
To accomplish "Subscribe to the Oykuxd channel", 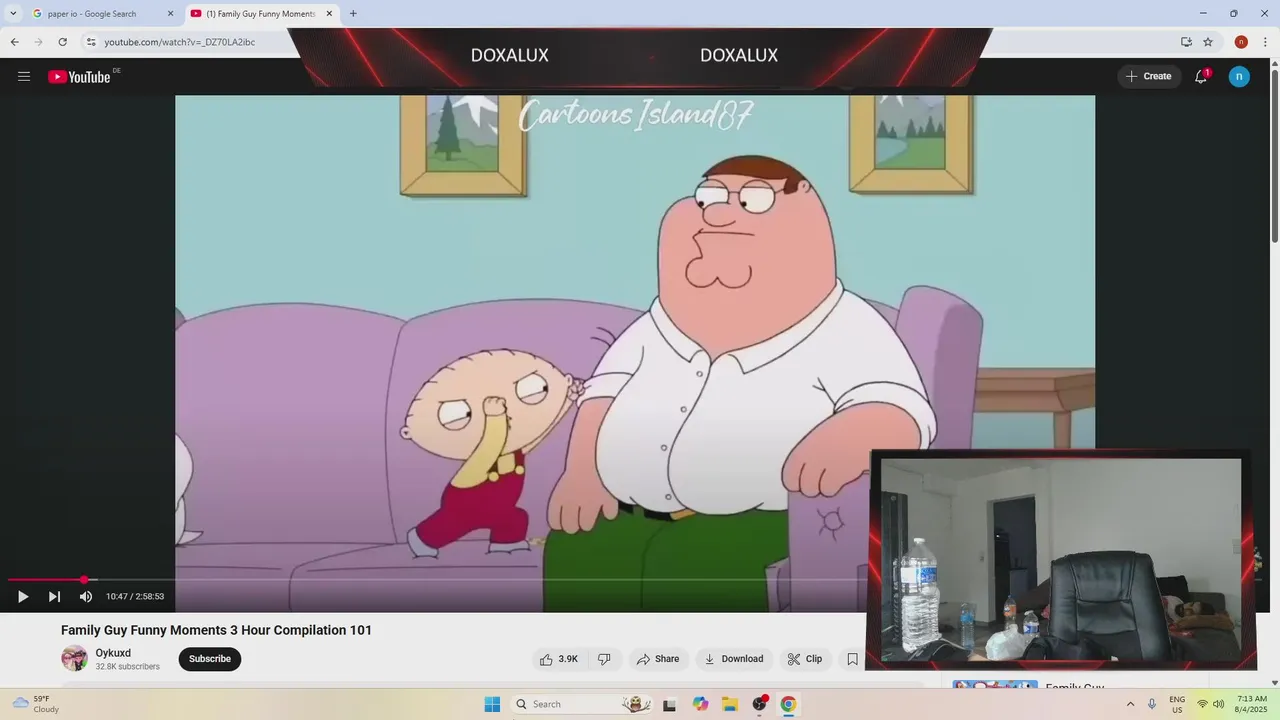I will tap(210, 659).
